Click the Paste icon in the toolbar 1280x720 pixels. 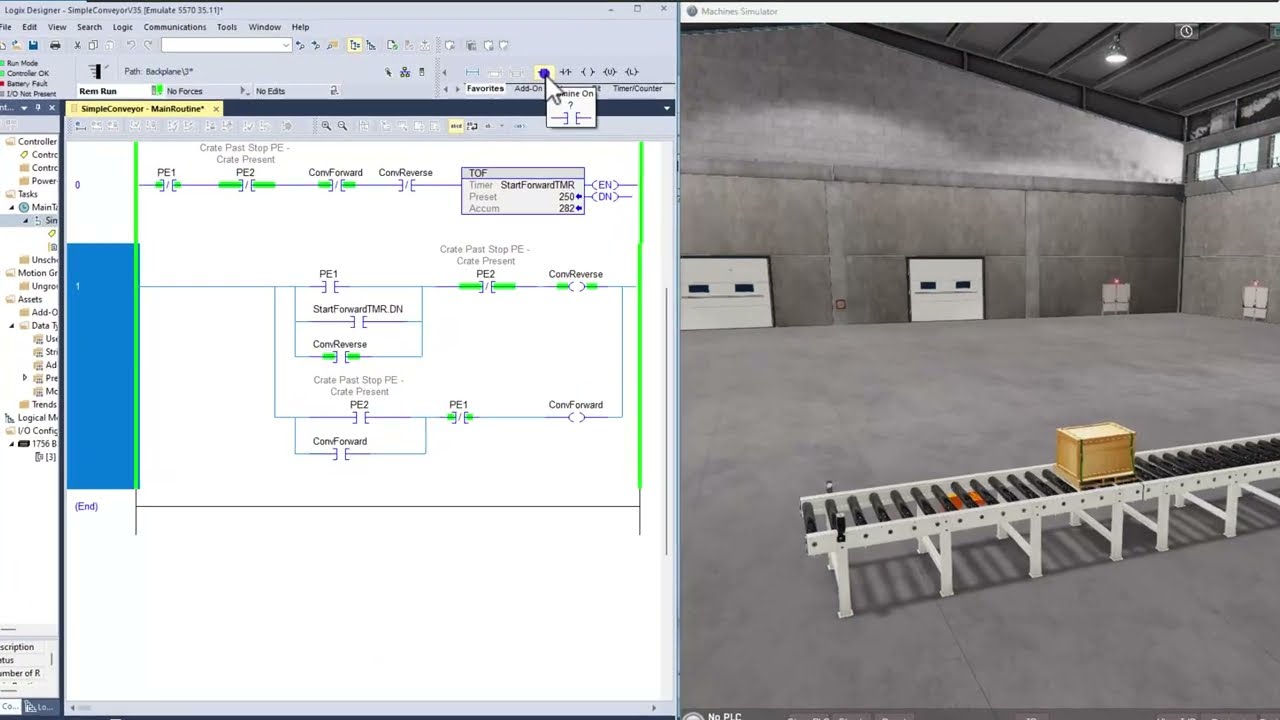pos(109,45)
